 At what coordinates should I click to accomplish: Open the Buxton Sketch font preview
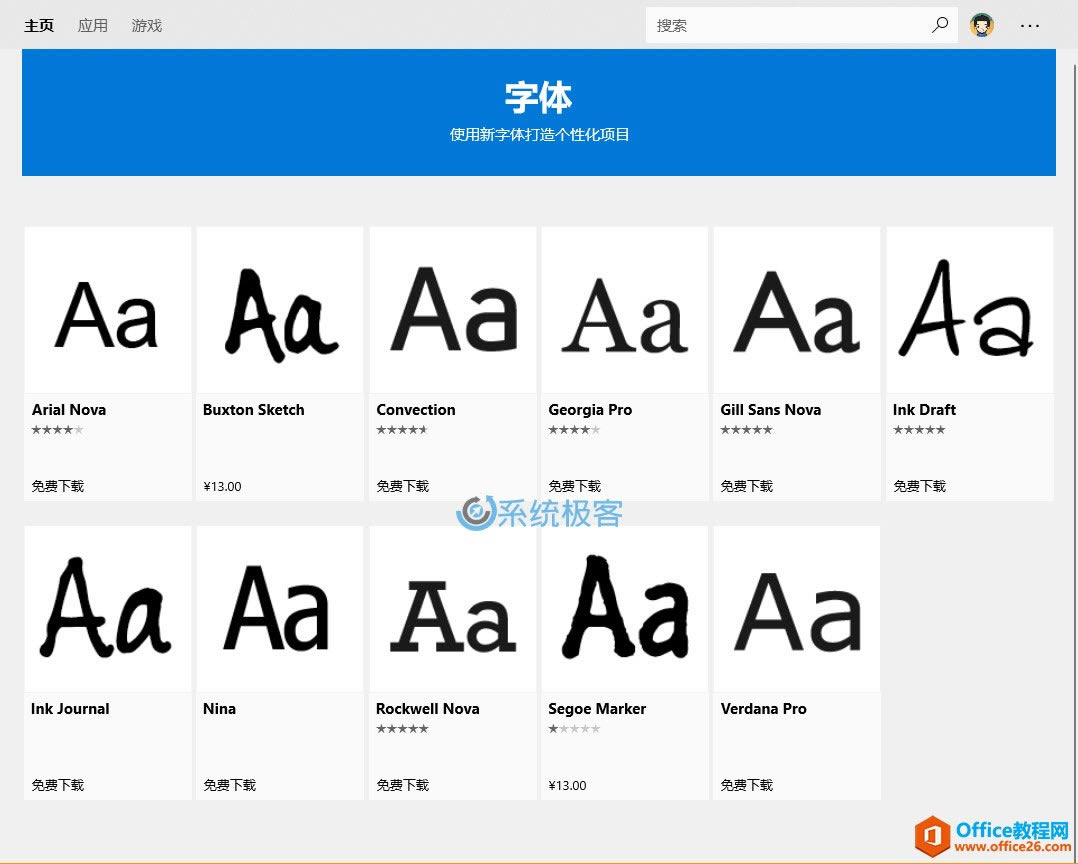coord(280,310)
